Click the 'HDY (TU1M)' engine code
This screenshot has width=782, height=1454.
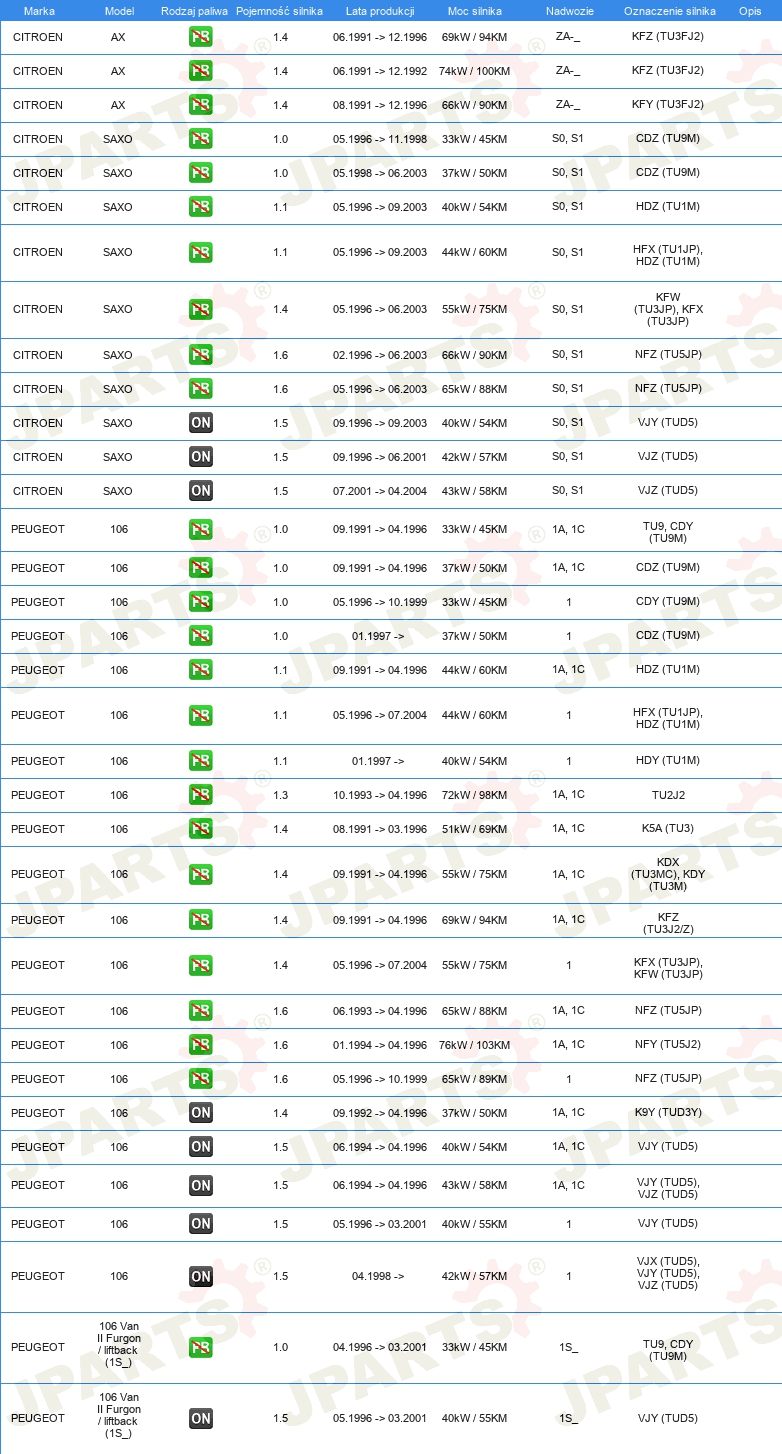tap(668, 761)
